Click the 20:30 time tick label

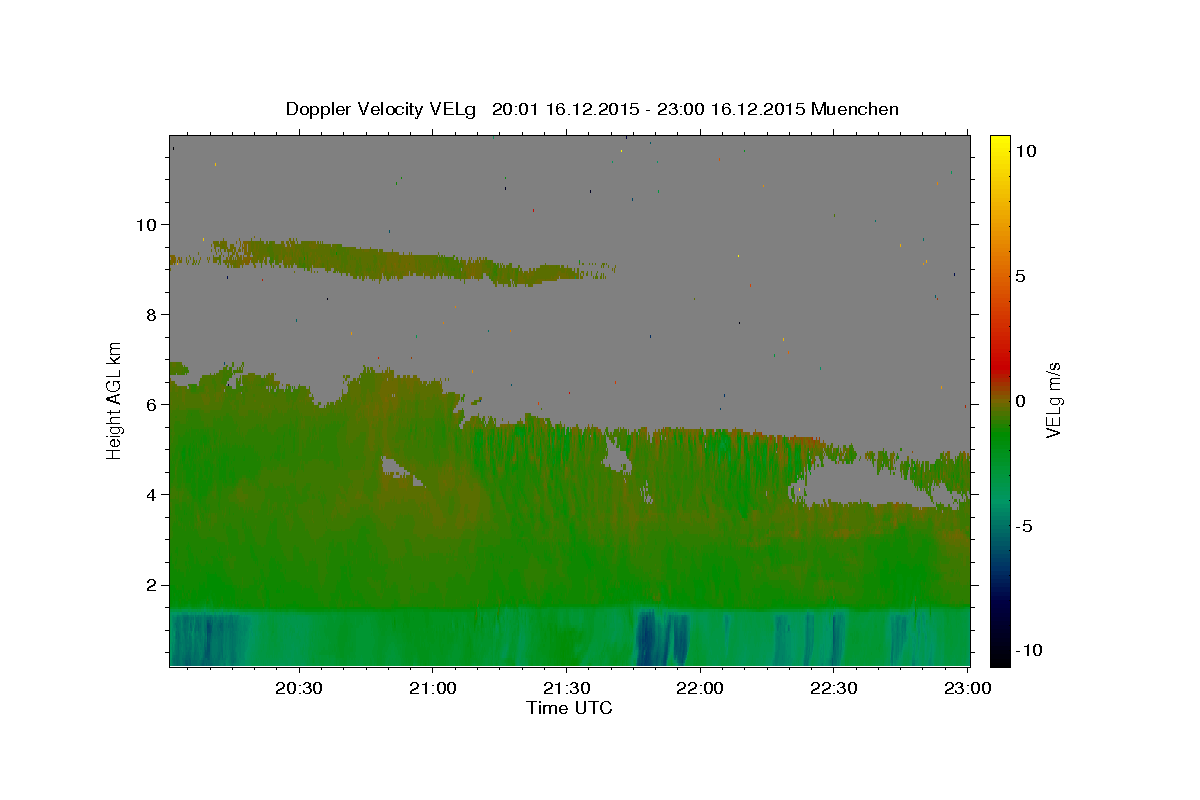299,689
